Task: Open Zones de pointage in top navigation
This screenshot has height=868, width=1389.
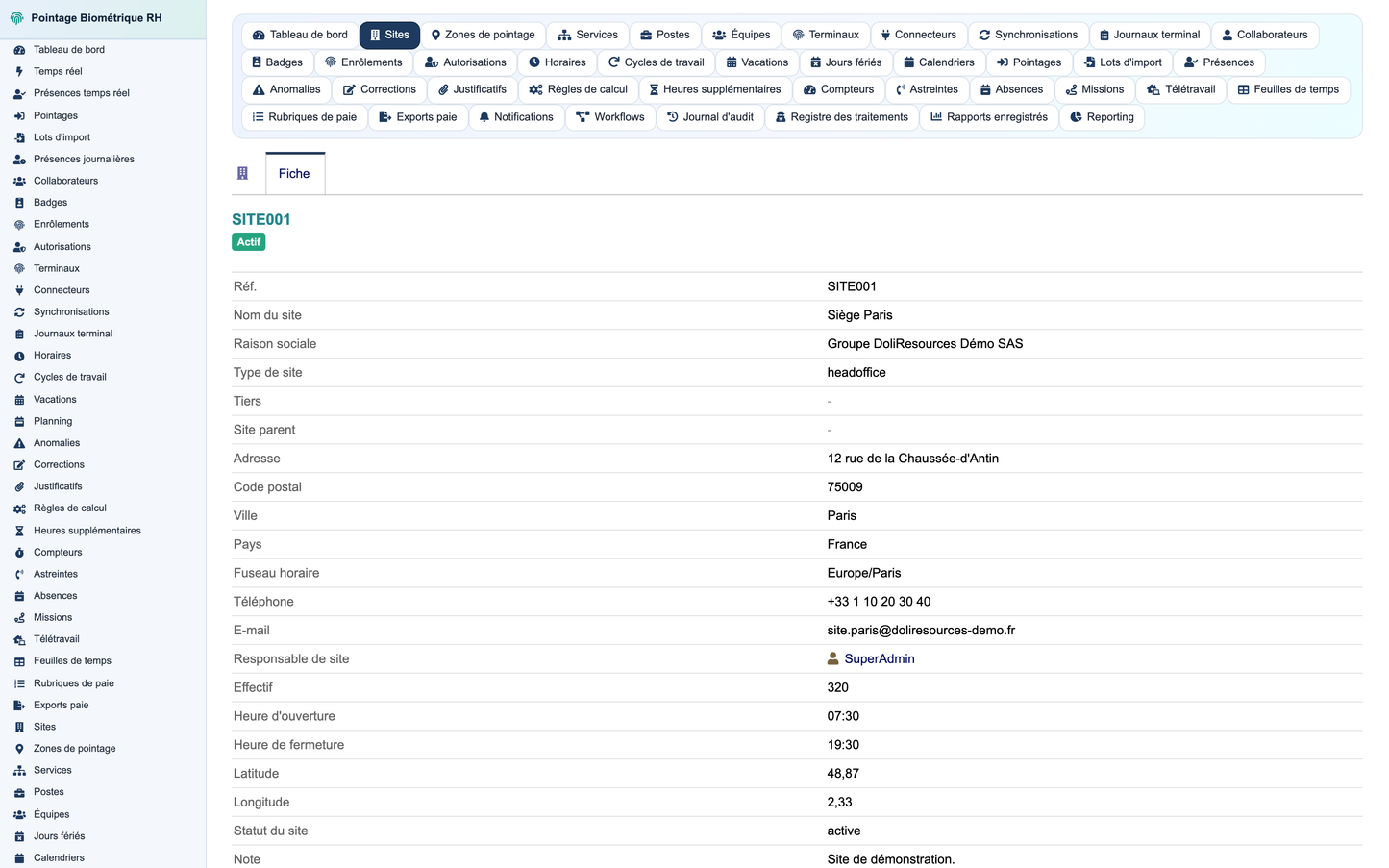Action: (x=483, y=35)
